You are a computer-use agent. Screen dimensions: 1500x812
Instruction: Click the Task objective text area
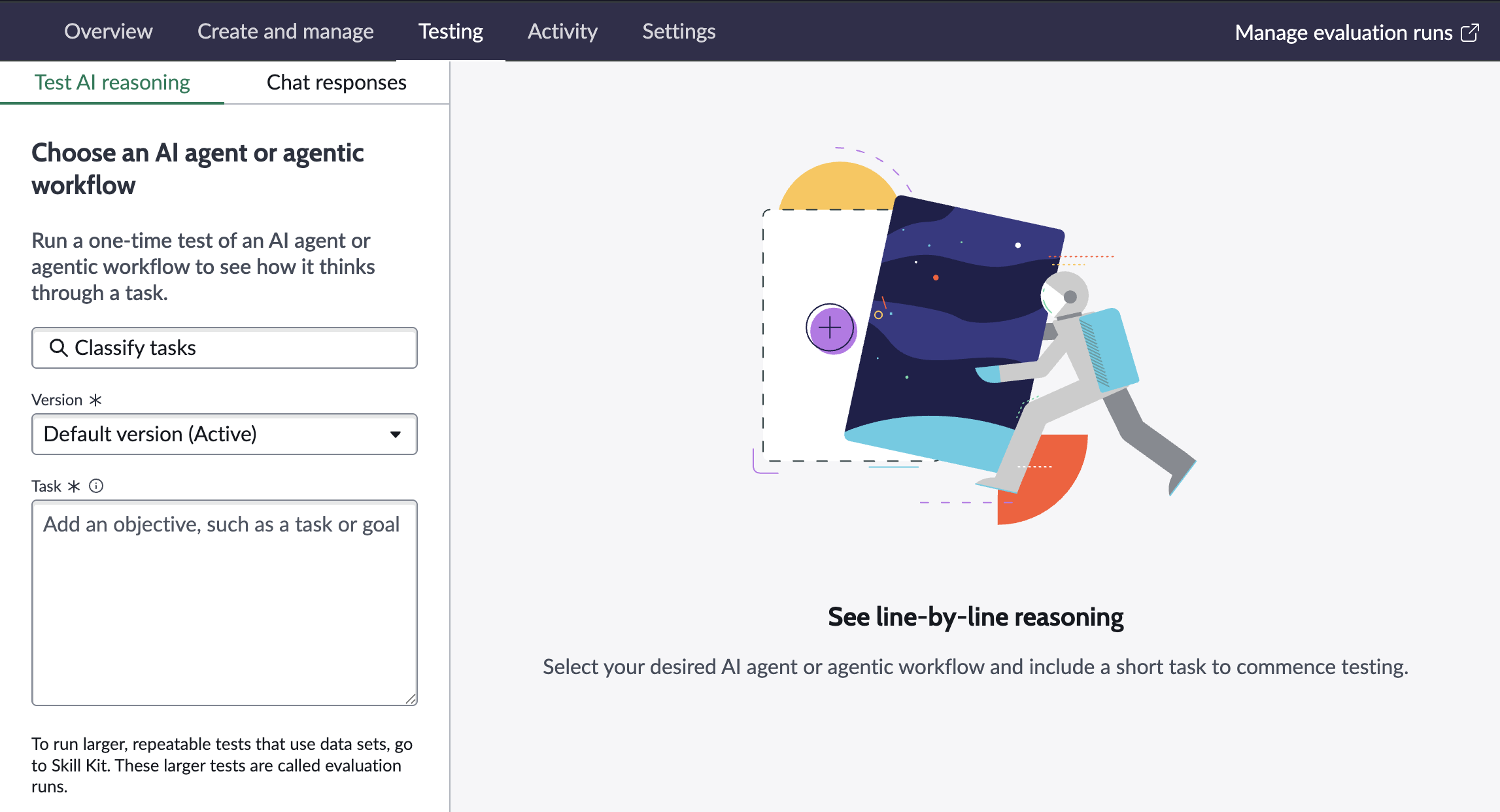pyautogui.click(x=224, y=603)
